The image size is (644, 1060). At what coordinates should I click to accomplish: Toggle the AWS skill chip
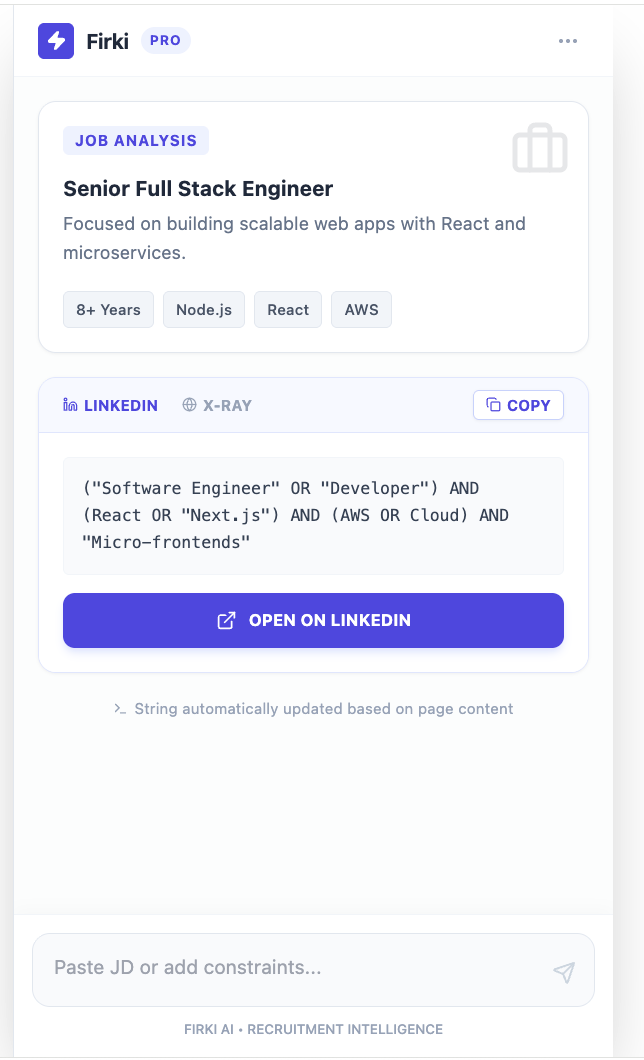(361, 309)
